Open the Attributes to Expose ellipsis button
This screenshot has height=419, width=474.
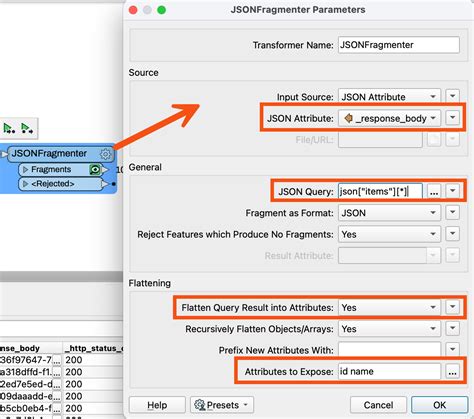click(x=452, y=372)
